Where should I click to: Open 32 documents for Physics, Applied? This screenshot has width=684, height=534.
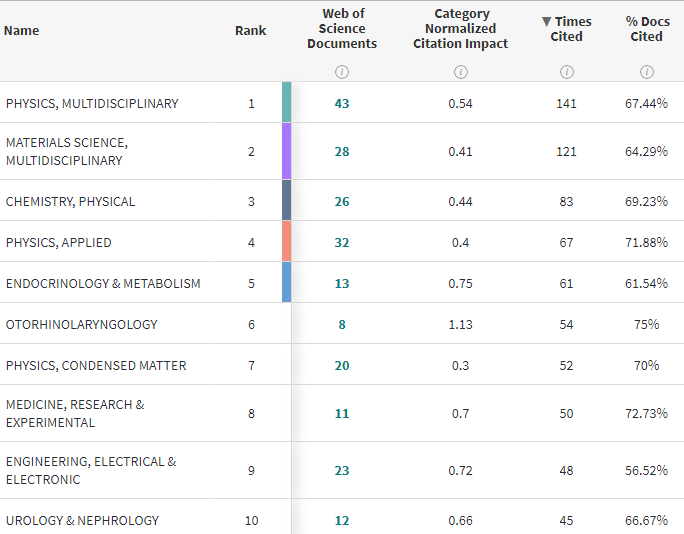342,242
